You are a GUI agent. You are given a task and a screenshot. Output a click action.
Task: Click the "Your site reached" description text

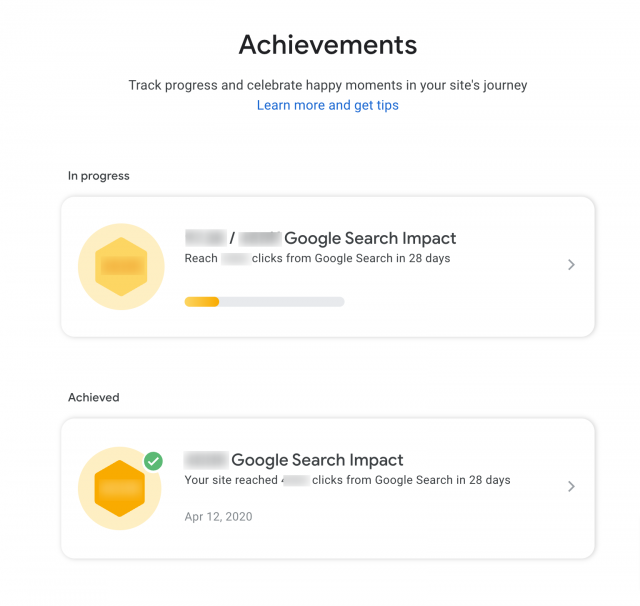(x=232, y=481)
